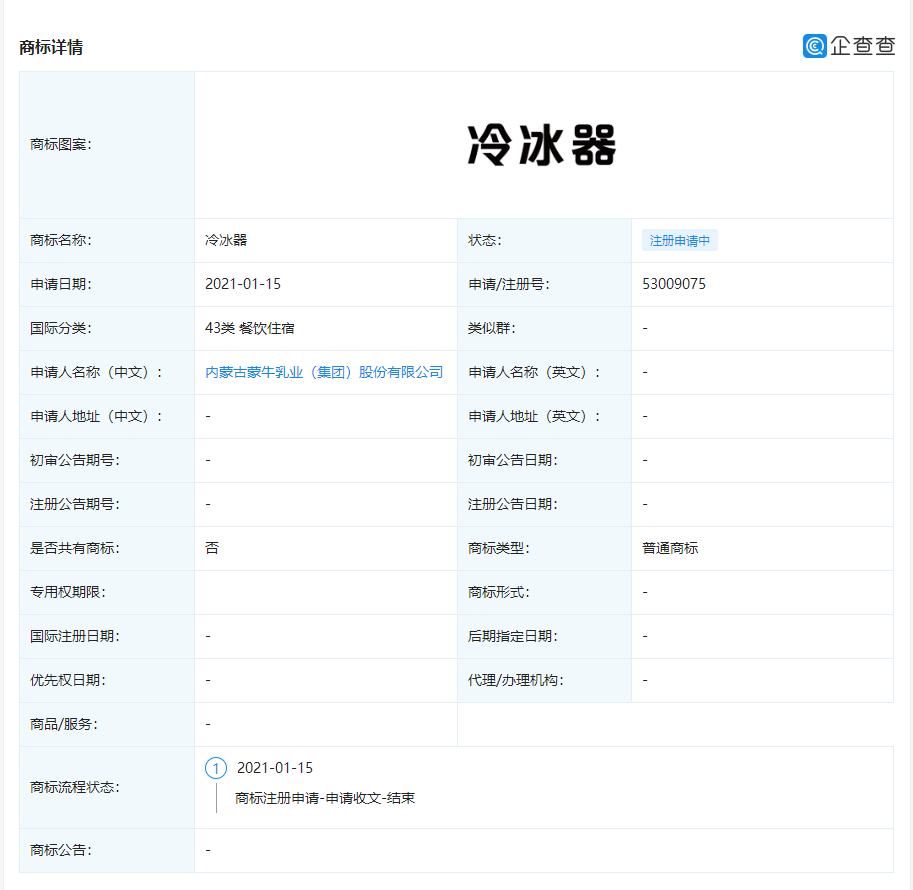Viewport: 913px width, 890px height.
Task: Select the registration number 53009075
Action: (x=674, y=284)
